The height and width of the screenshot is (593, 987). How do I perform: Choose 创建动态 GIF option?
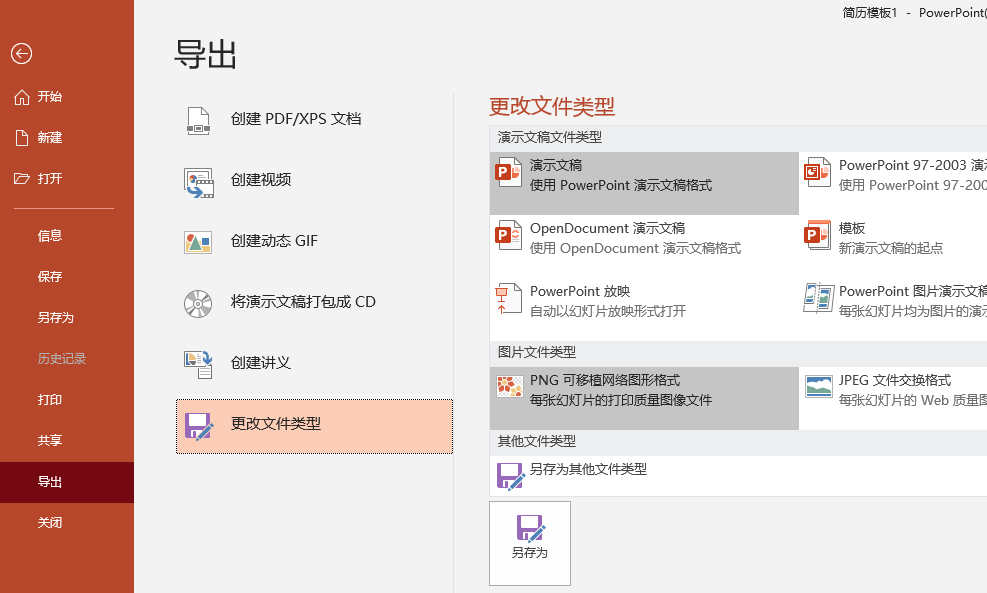pos(314,241)
